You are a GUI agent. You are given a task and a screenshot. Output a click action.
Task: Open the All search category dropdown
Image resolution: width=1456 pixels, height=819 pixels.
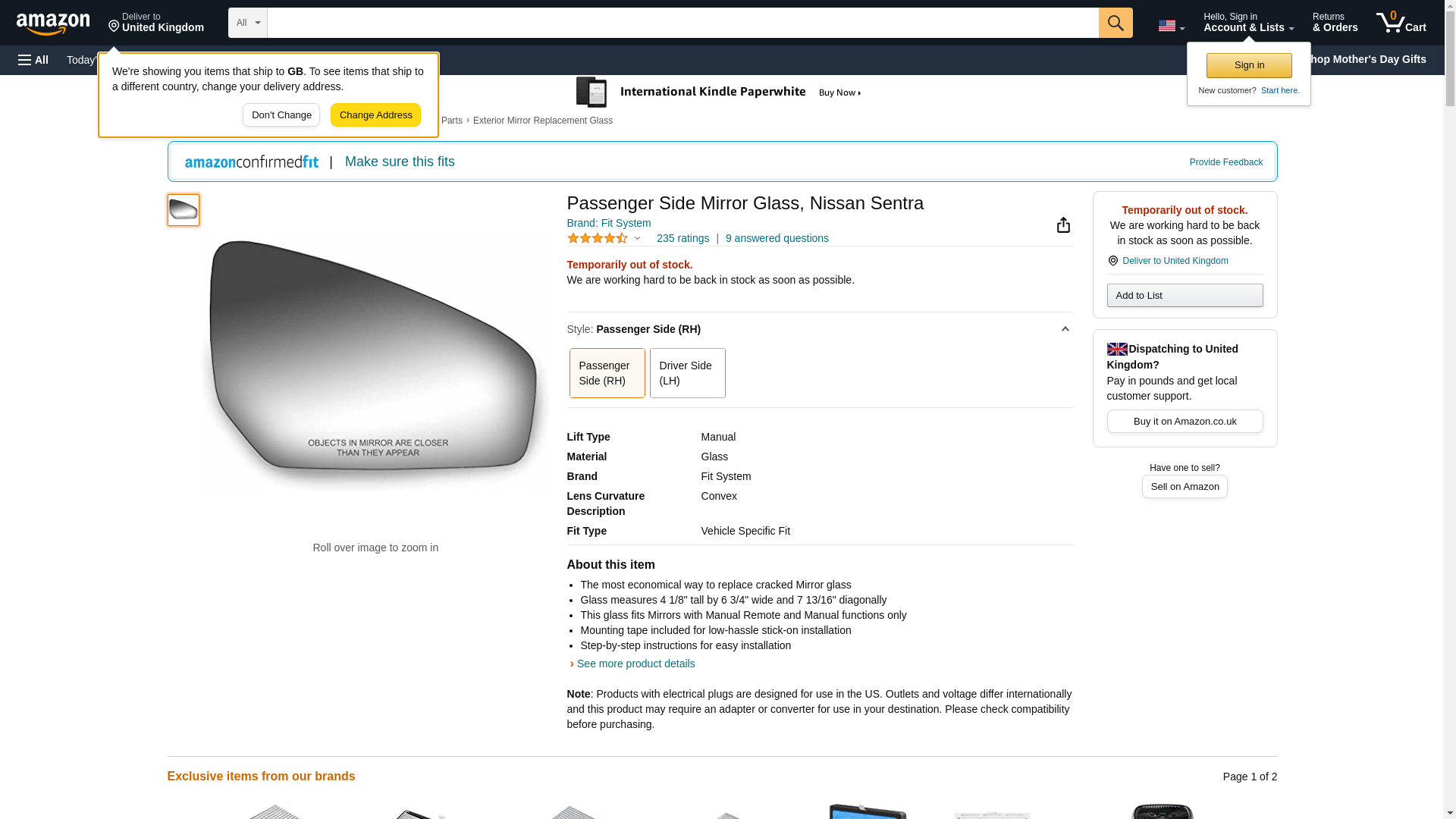(x=248, y=23)
